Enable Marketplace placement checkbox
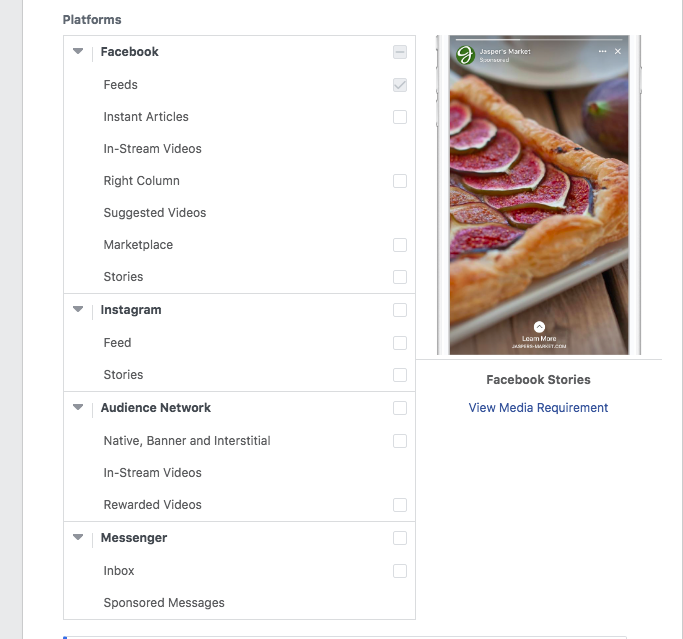Image resolution: width=683 pixels, height=639 pixels. (400, 245)
